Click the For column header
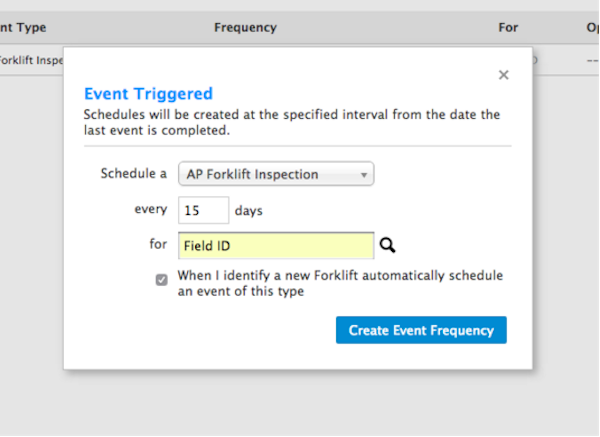Image resolution: width=600 pixels, height=437 pixels. (508, 28)
